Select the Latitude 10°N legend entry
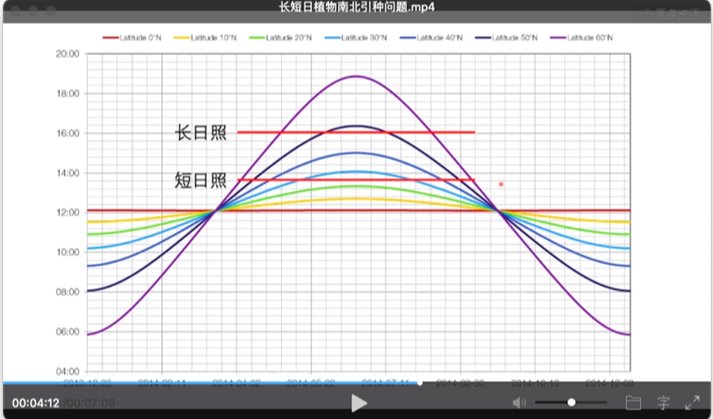 207,36
